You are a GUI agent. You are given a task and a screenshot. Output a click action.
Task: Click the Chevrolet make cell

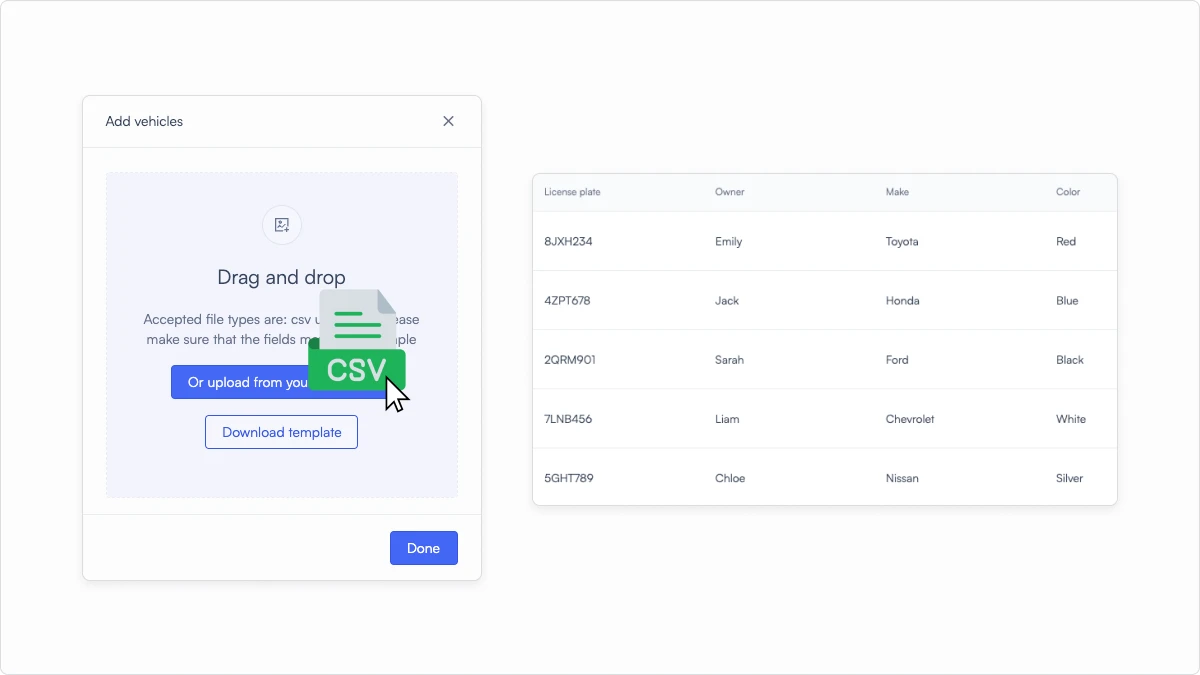pos(910,418)
